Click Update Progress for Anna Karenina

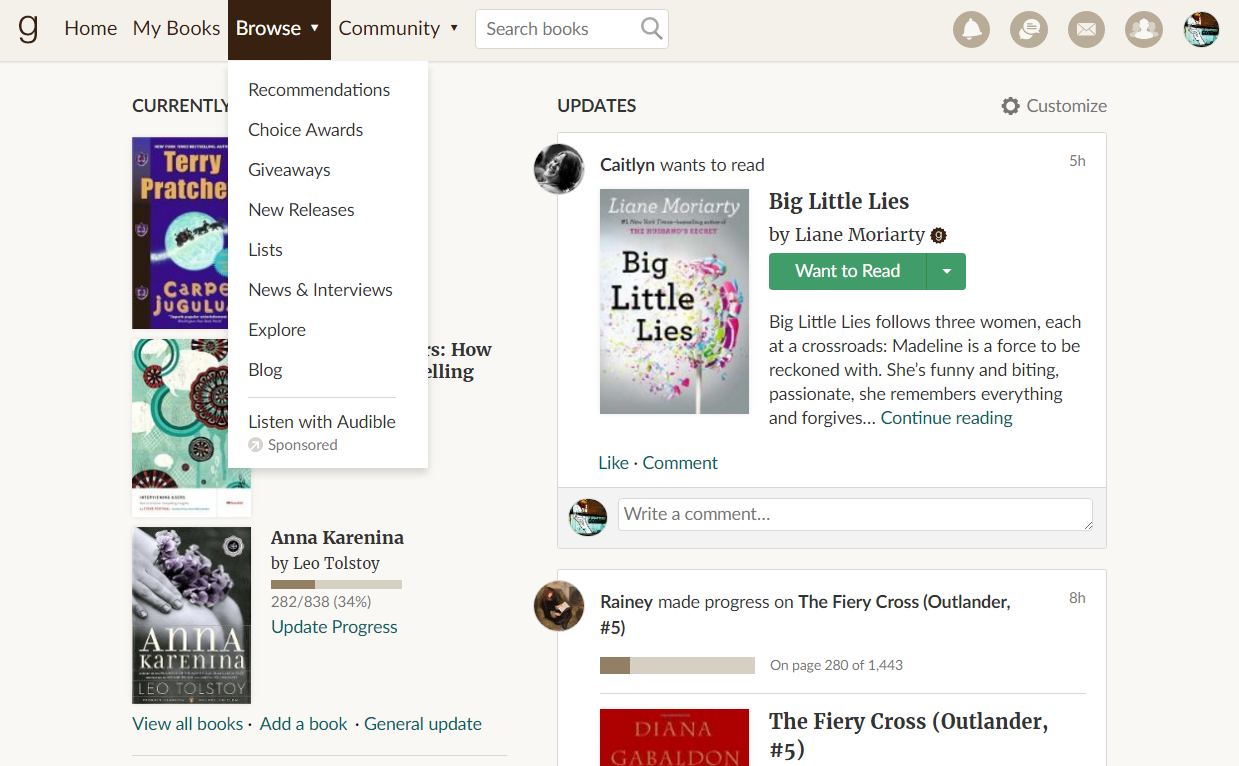[334, 627]
